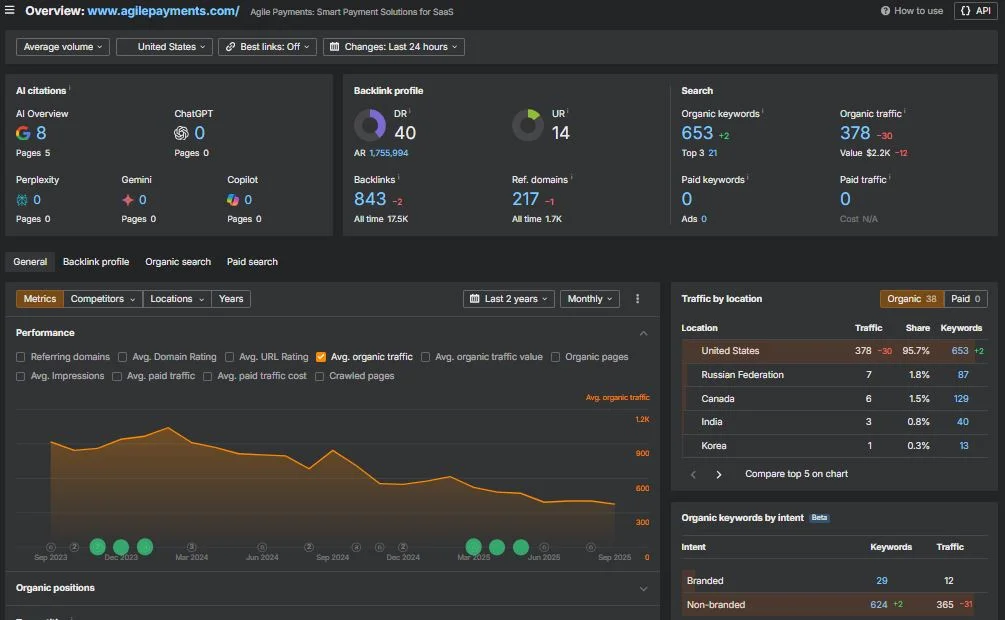Enable Crawled pages checkbox
Viewport: 1005px width, 620px height.
pyautogui.click(x=319, y=376)
